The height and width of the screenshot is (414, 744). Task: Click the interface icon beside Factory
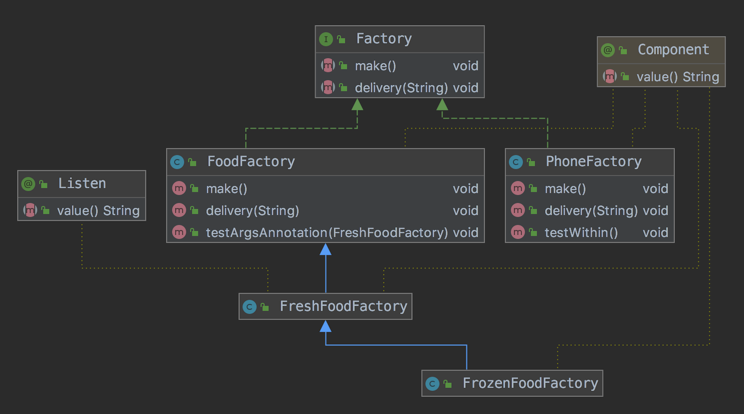[x=326, y=39]
